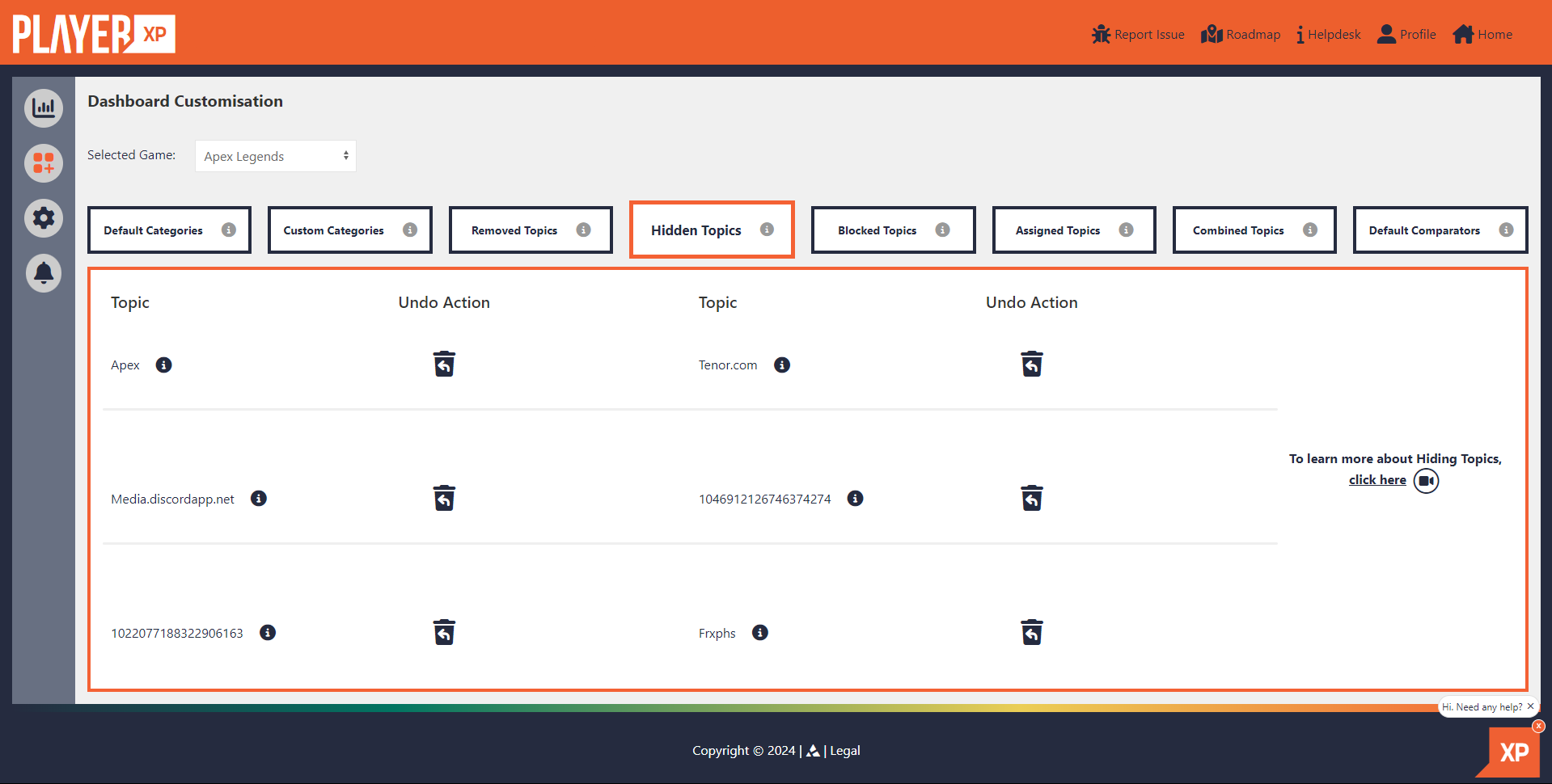Show info for the Apex topic
This screenshot has width=1552, height=784.
164,365
